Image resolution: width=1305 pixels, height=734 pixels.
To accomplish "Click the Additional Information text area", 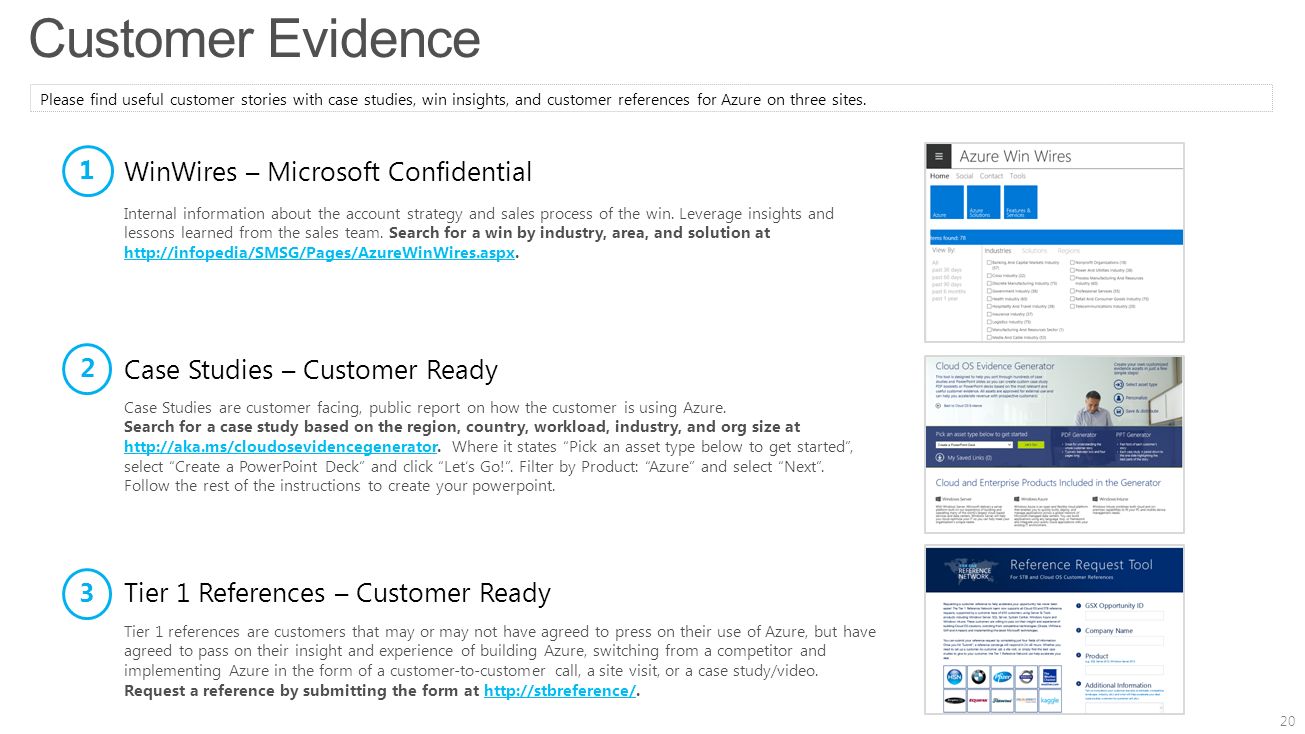I will tap(1124, 707).
